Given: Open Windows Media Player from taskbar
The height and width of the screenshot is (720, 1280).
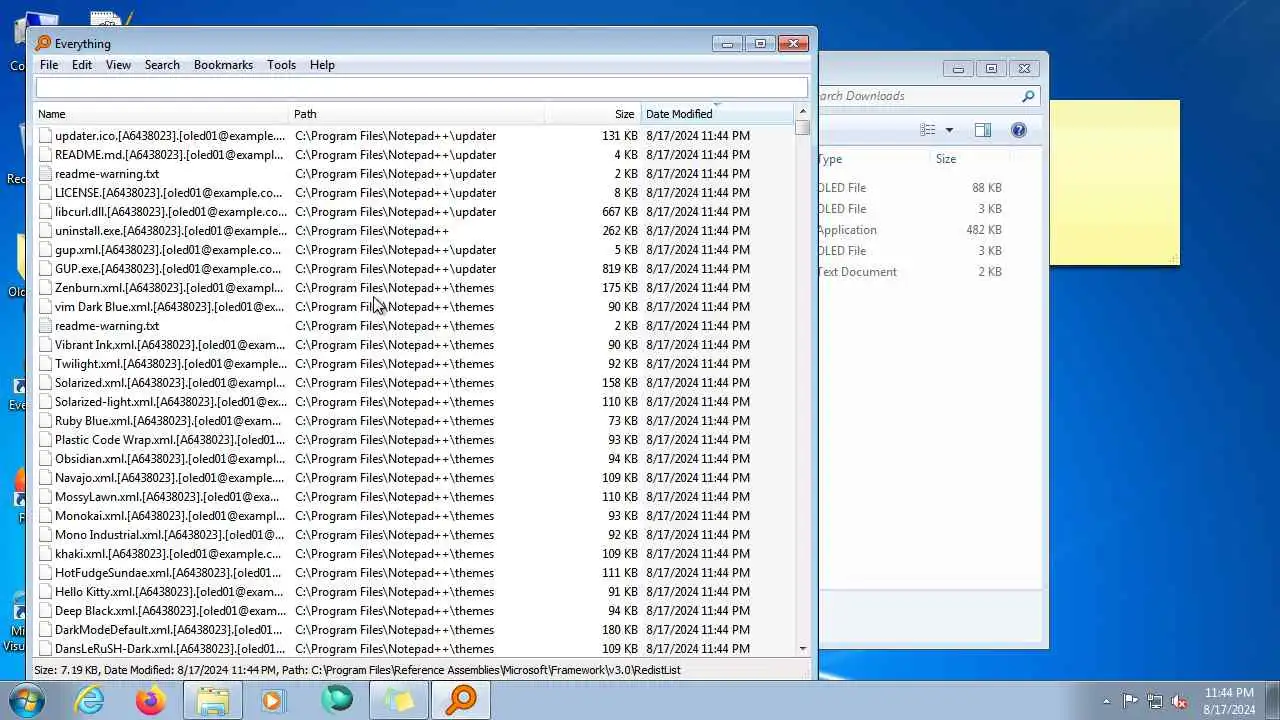Looking at the screenshot, I should coord(274,701).
